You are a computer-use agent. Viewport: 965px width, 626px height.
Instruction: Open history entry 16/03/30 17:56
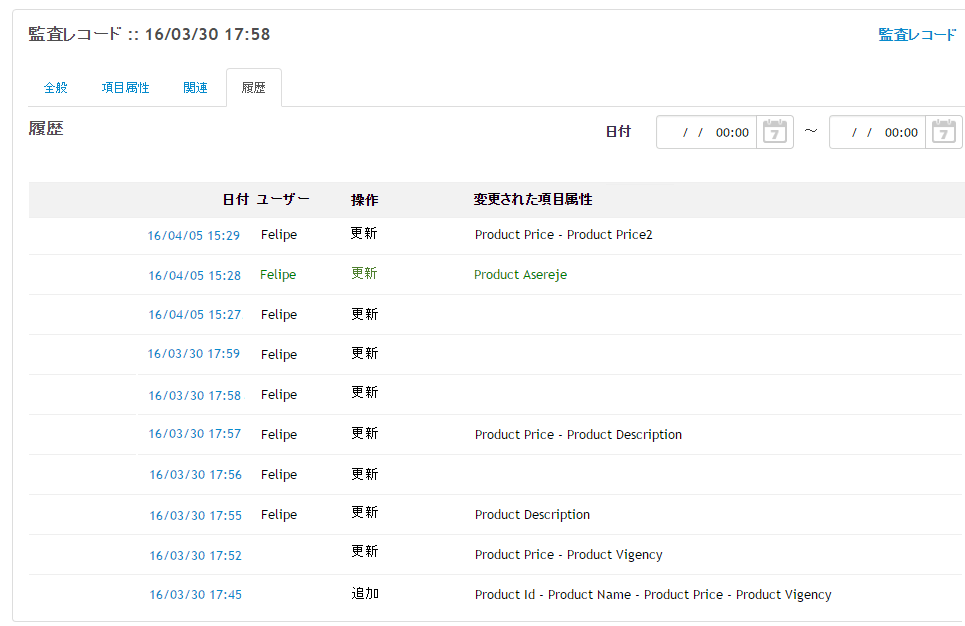pos(195,475)
